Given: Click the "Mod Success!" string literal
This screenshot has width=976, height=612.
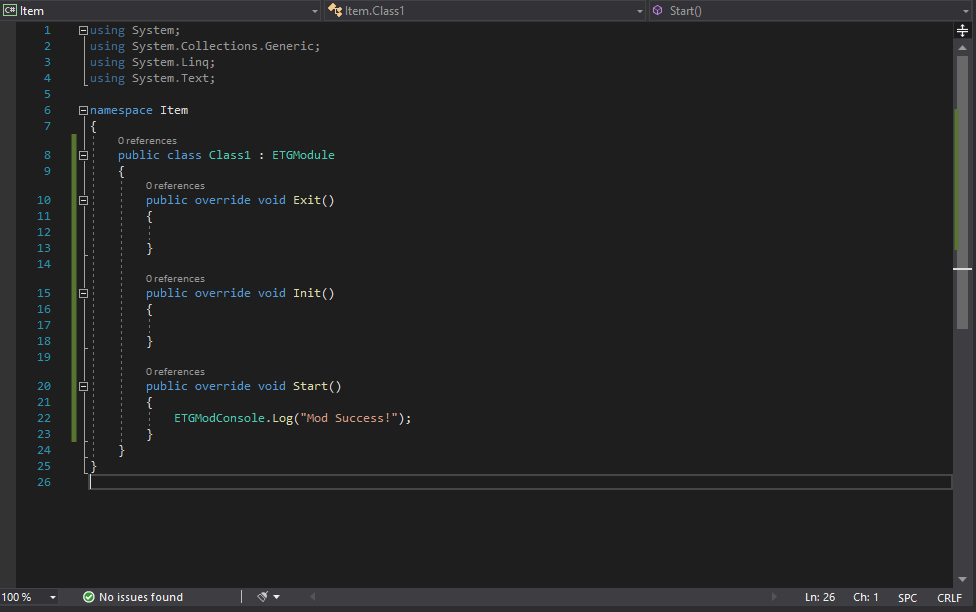Looking at the screenshot, I should pos(349,418).
